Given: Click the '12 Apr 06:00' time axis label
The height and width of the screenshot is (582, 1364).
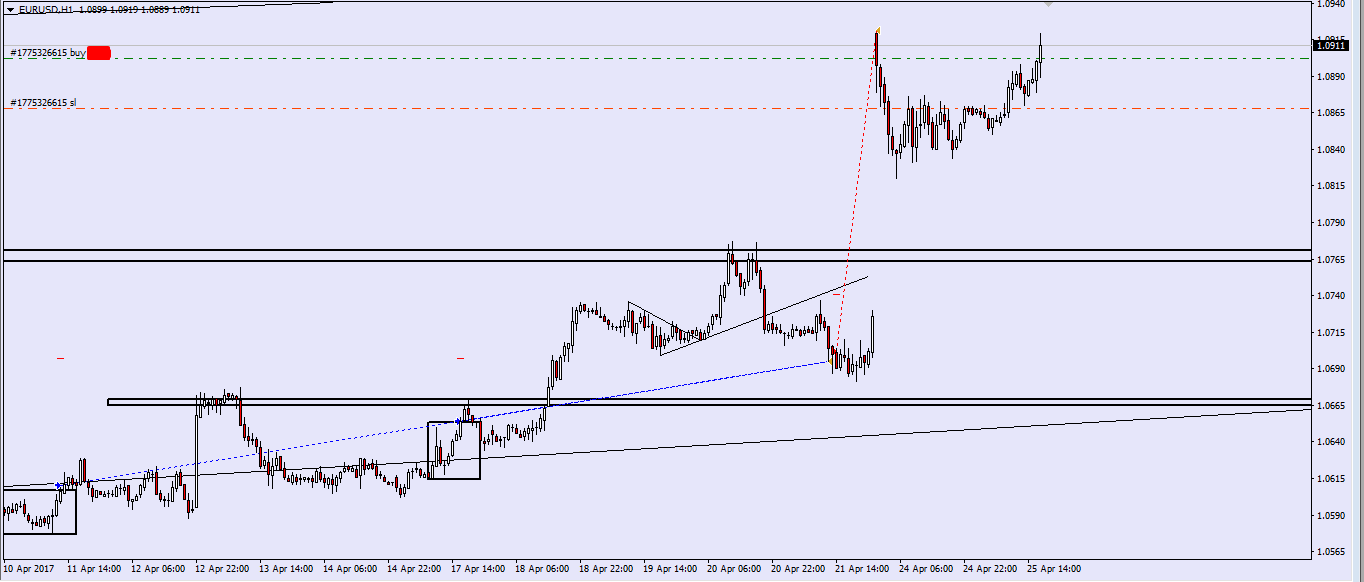Looking at the screenshot, I should 158,568.
